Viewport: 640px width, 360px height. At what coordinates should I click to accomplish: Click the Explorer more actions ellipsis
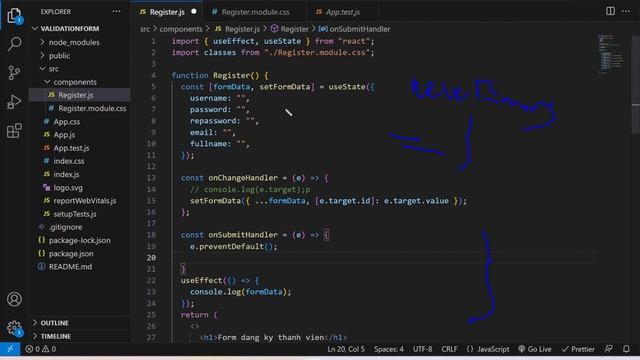tap(116, 11)
